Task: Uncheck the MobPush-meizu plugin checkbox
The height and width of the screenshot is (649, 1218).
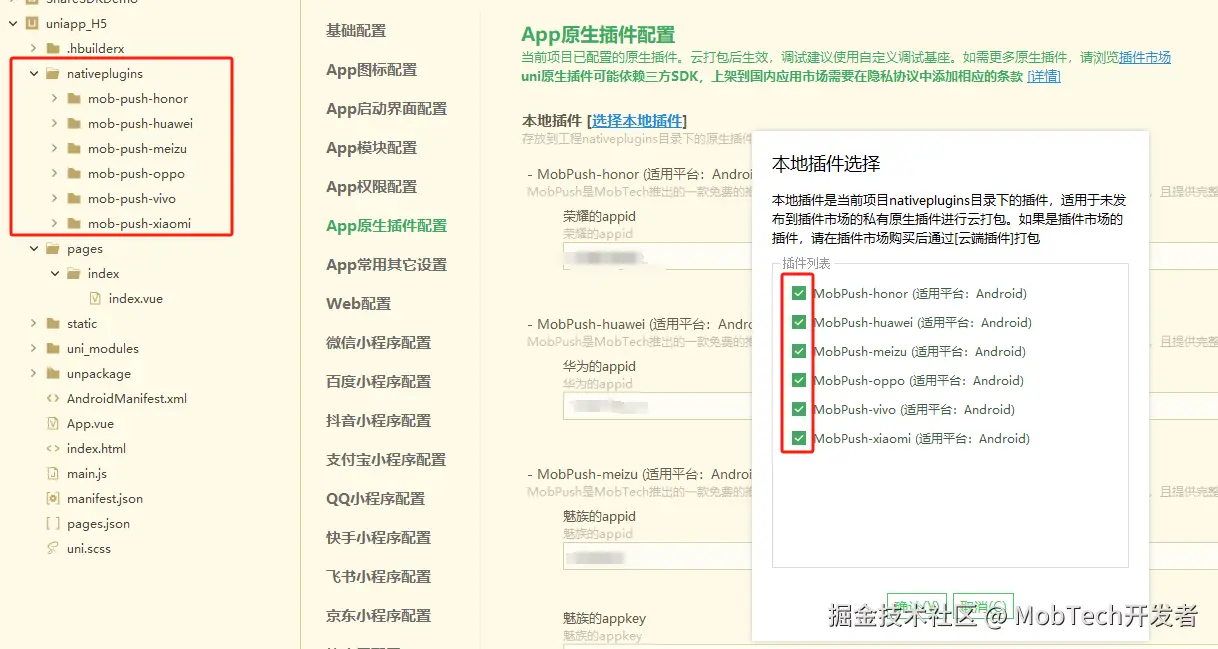Action: click(798, 351)
